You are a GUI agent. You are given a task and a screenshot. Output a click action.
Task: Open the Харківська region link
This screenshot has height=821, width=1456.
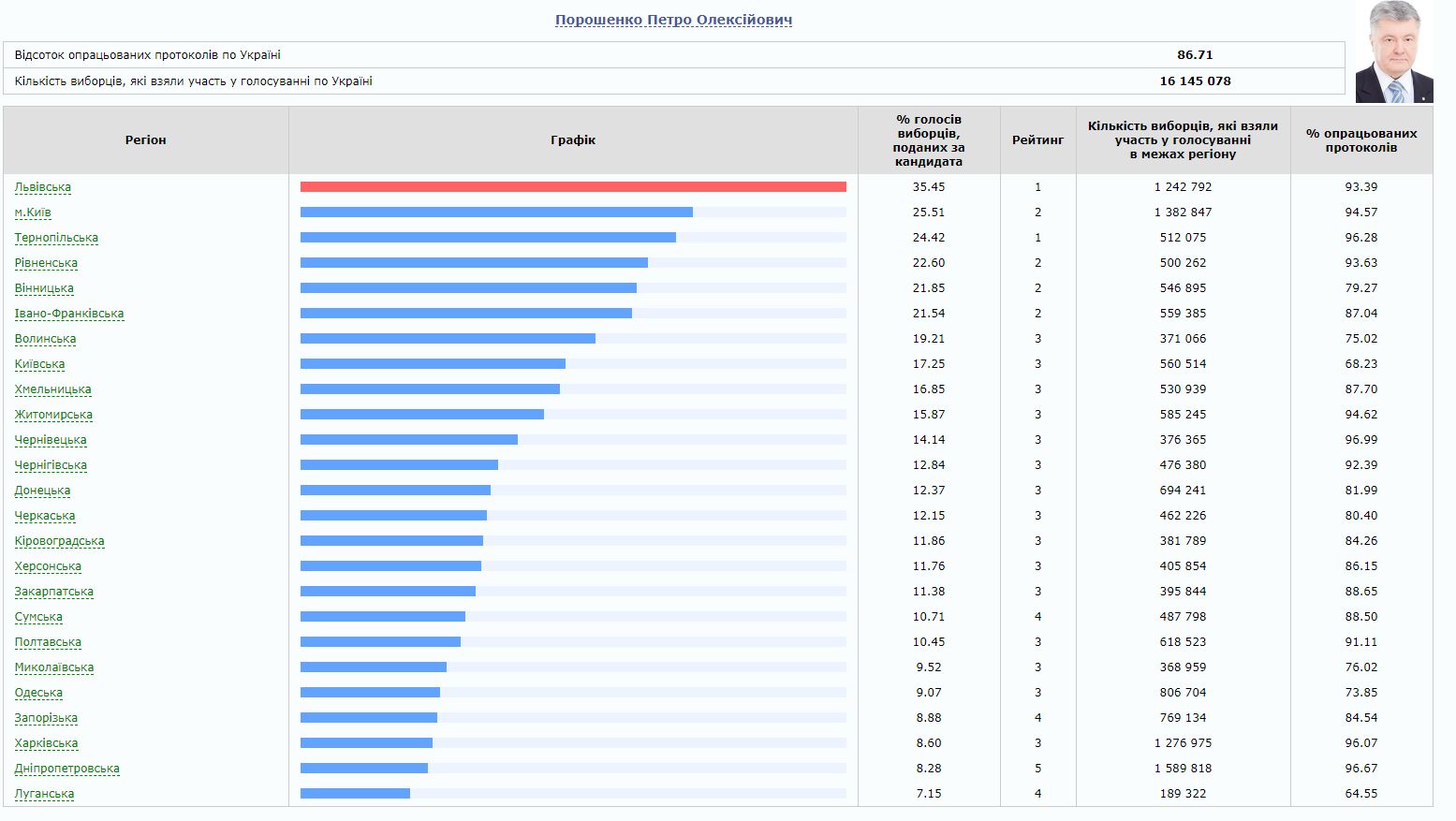46,743
